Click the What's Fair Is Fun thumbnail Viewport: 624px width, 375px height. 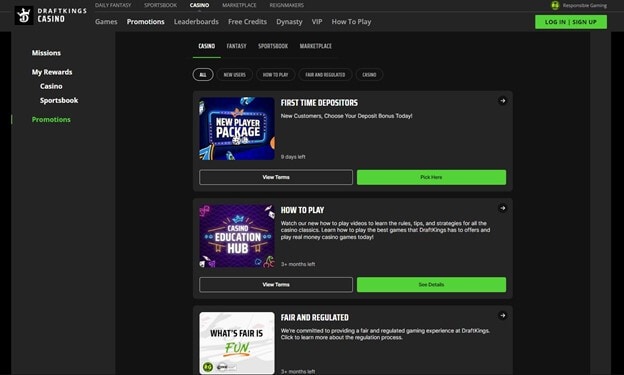pos(237,343)
